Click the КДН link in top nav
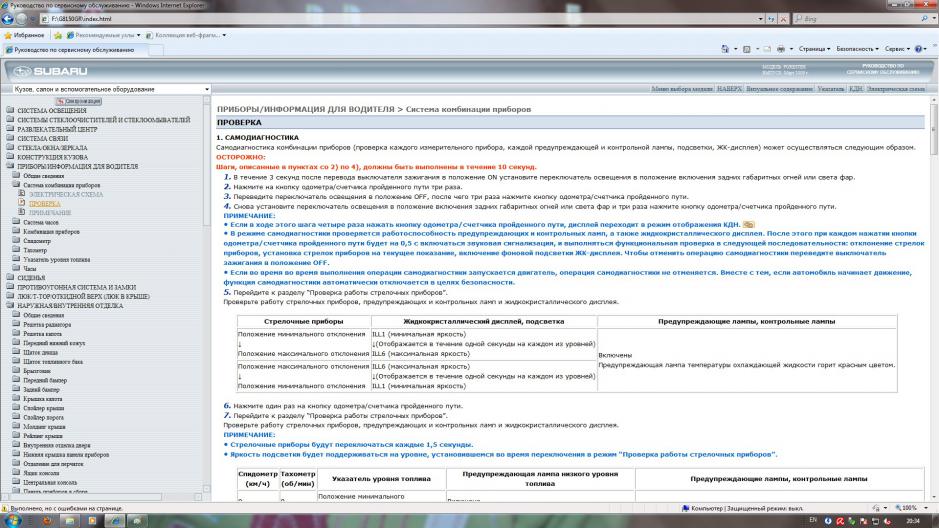The image size is (939, 528). click(855, 89)
